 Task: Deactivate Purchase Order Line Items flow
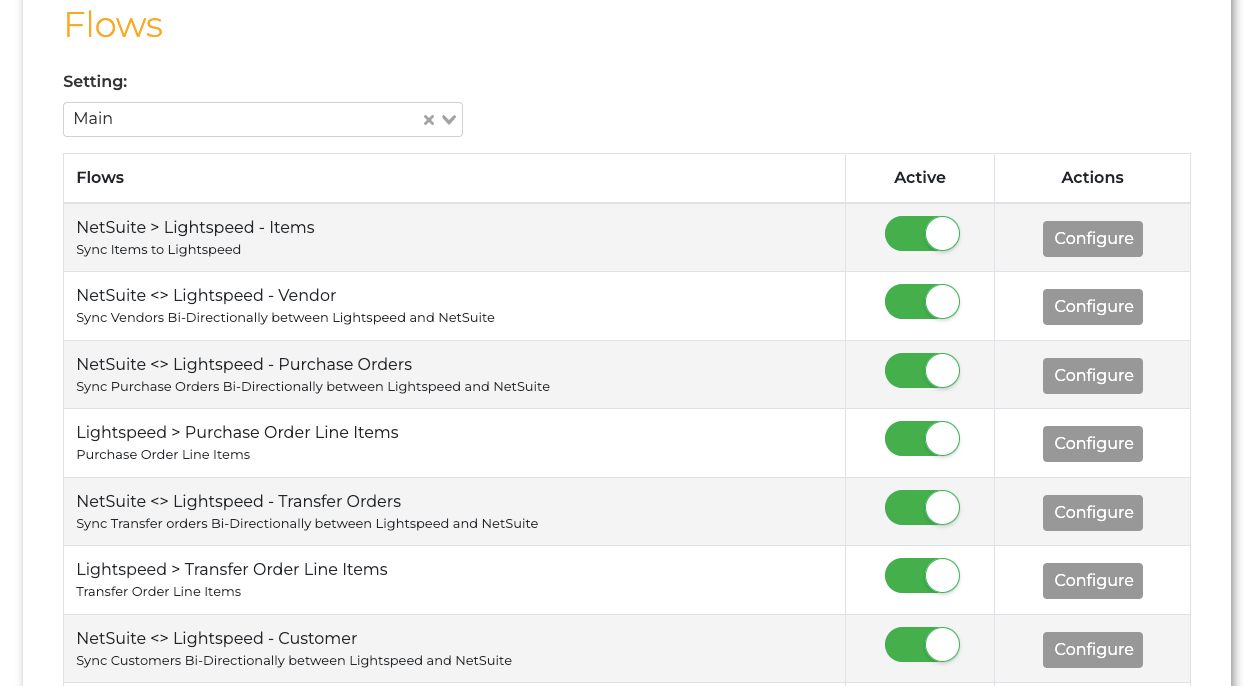coord(921,439)
